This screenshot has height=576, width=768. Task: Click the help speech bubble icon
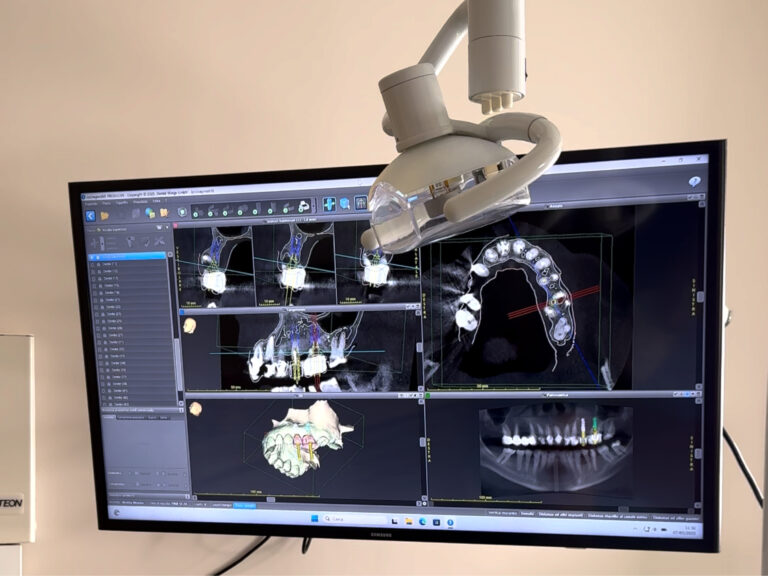695,179
